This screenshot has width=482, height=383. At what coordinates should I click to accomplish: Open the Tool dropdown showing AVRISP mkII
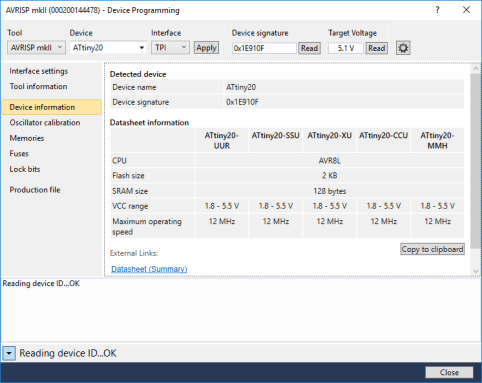coord(36,48)
